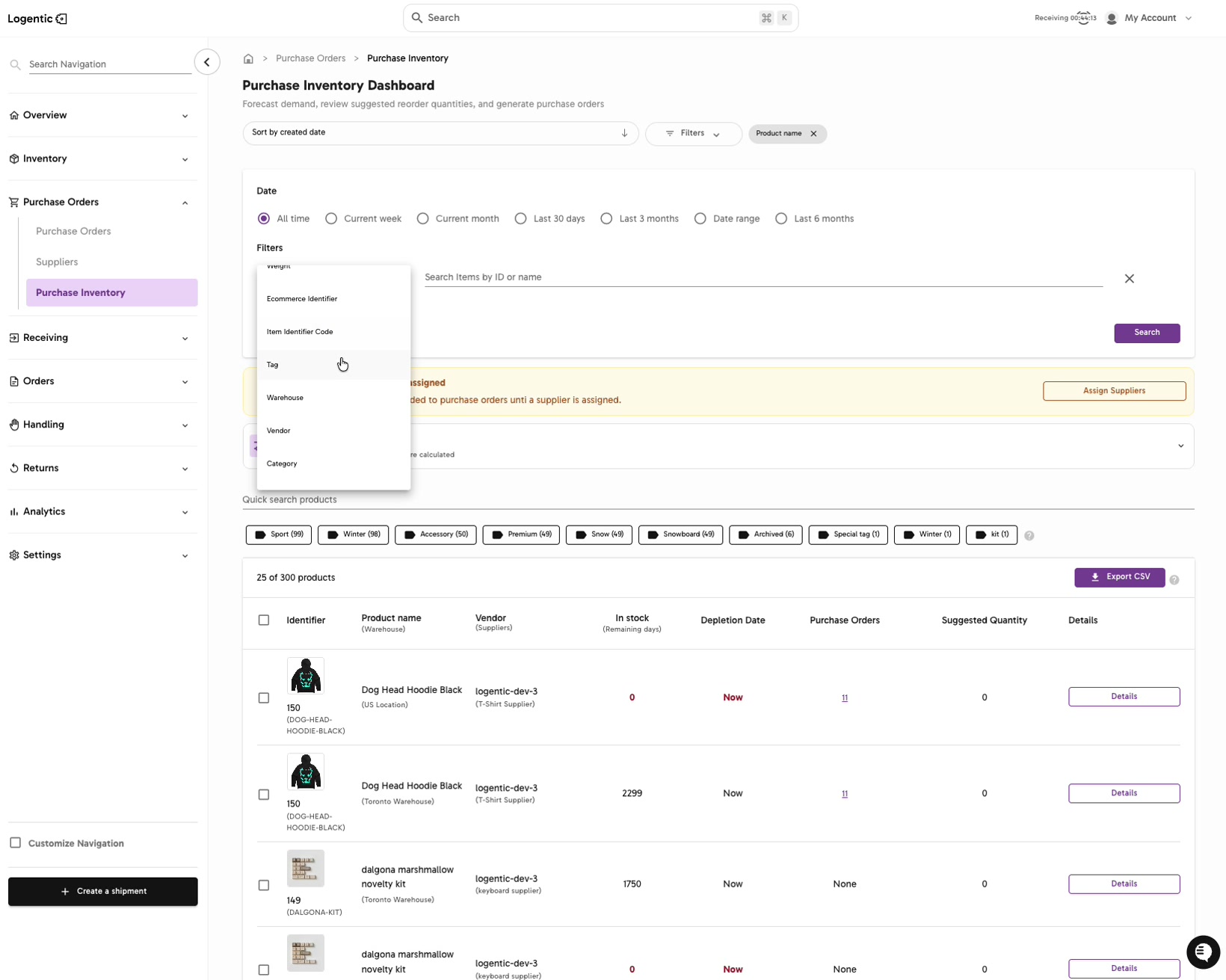
Task: Choose Ecommerce Identifier from filter list
Action: tap(333, 299)
